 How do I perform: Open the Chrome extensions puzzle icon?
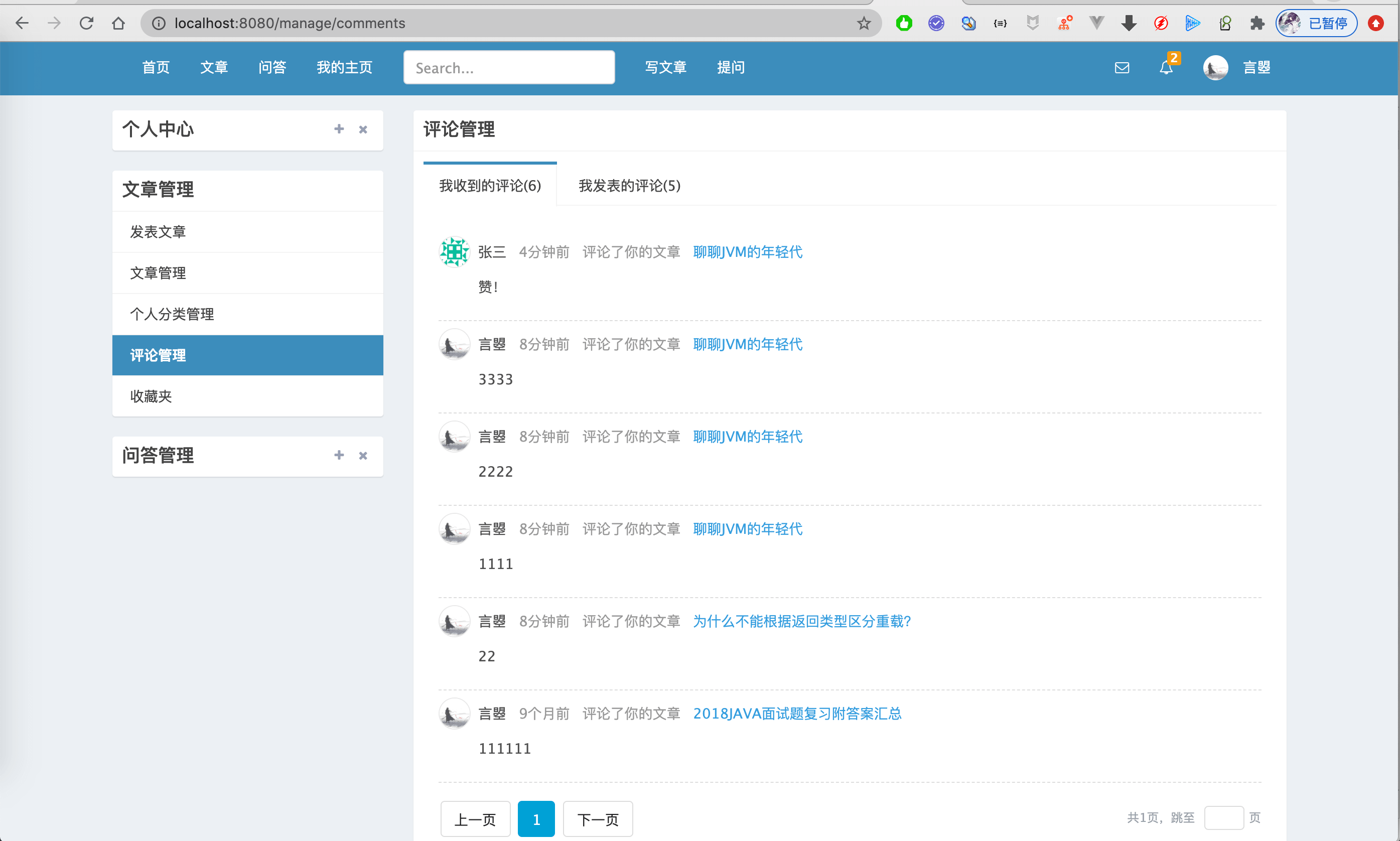click(x=1256, y=23)
